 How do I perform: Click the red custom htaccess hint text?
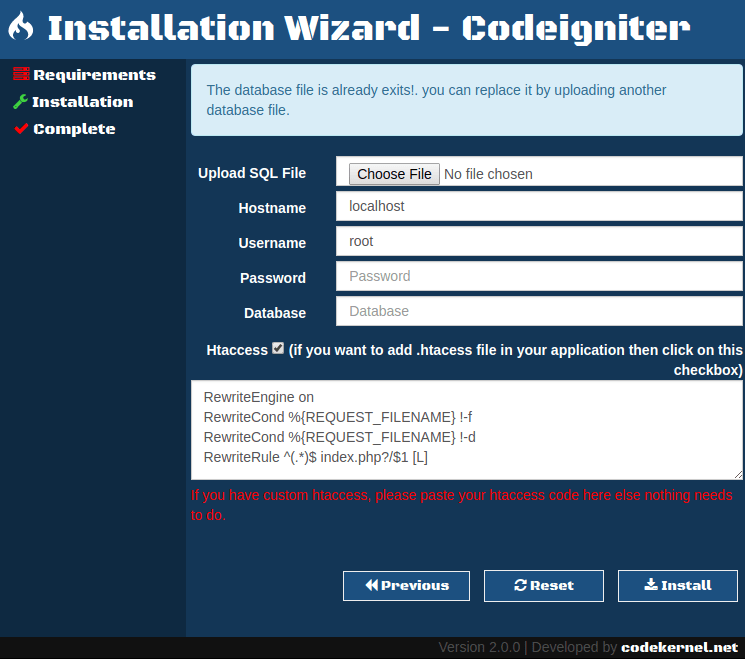pos(461,505)
